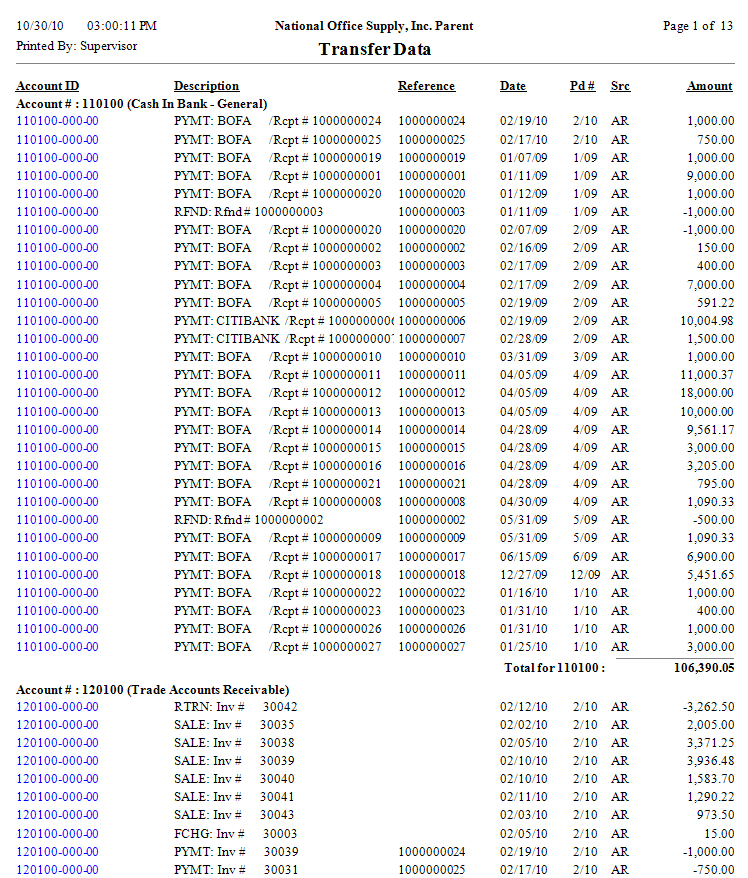Click the 106,390.05 total for account 110100

[x=696, y=668]
